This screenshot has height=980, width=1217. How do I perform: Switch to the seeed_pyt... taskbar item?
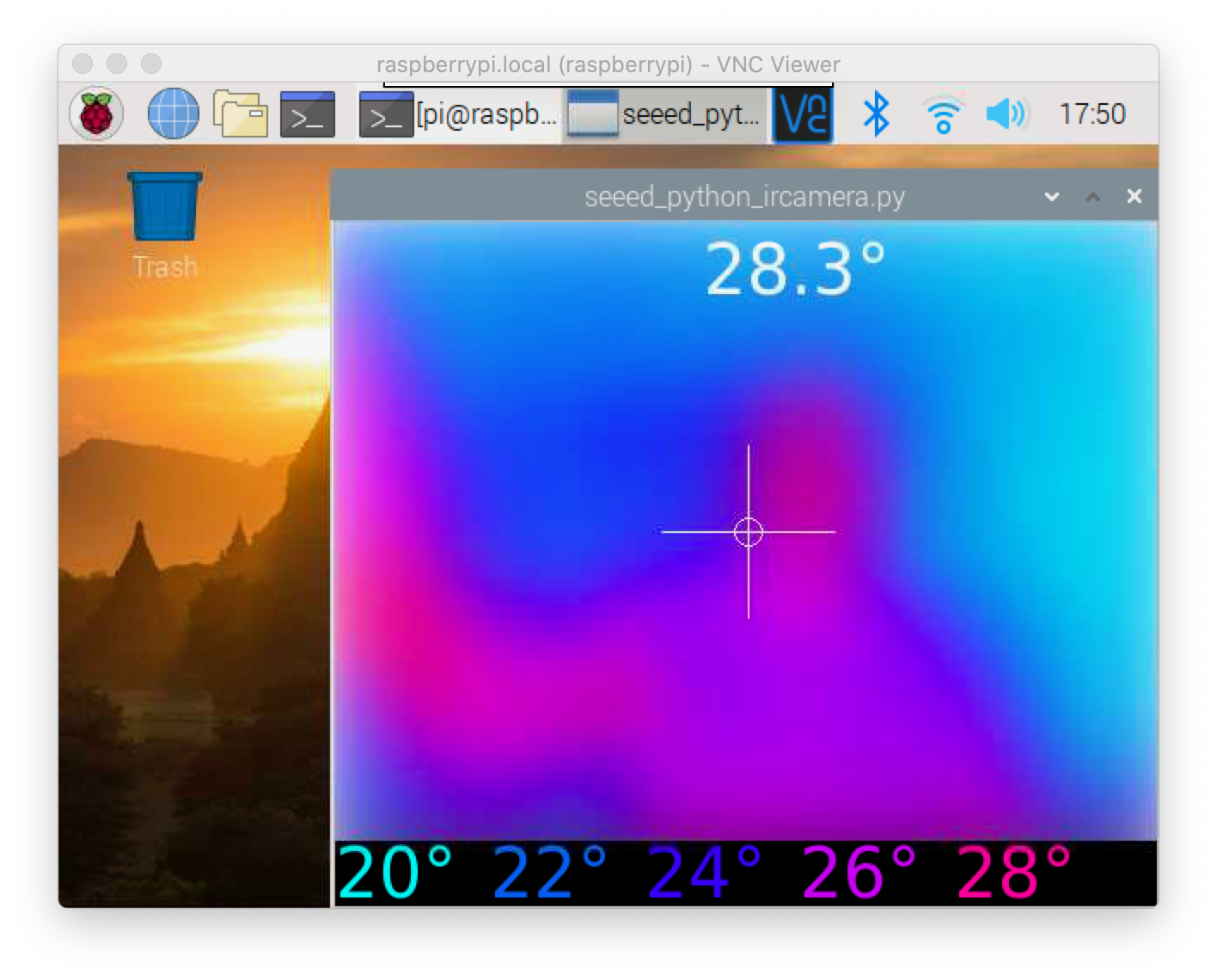click(665, 114)
